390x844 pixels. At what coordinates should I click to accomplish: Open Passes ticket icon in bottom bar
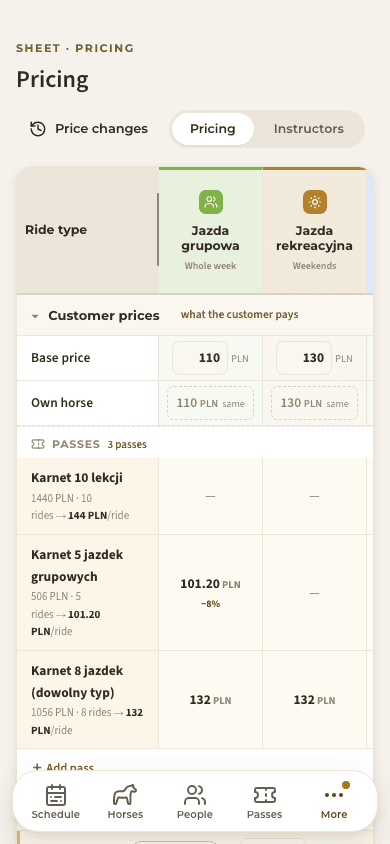[x=264, y=794]
